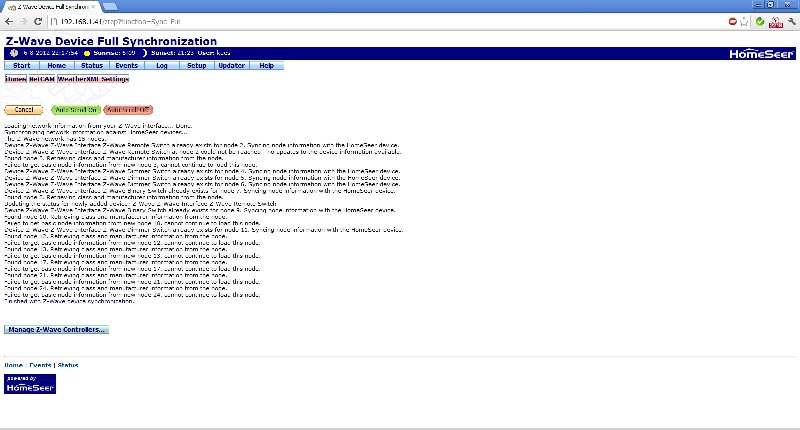The height and width of the screenshot is (430, 800).
Task: Click the Finished with Z-Wave device synchronization line
Action: click(69, 301)
